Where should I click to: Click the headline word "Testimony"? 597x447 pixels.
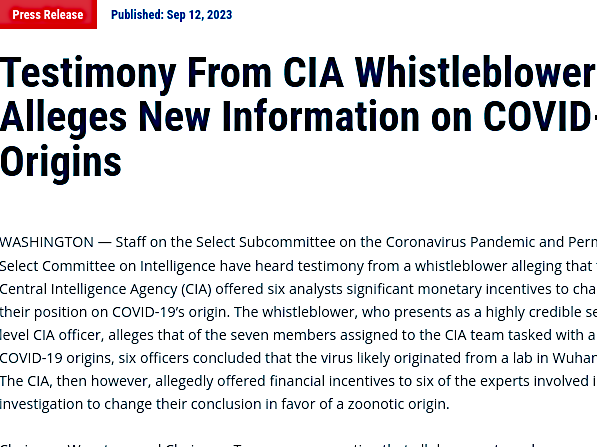(88, 74)
